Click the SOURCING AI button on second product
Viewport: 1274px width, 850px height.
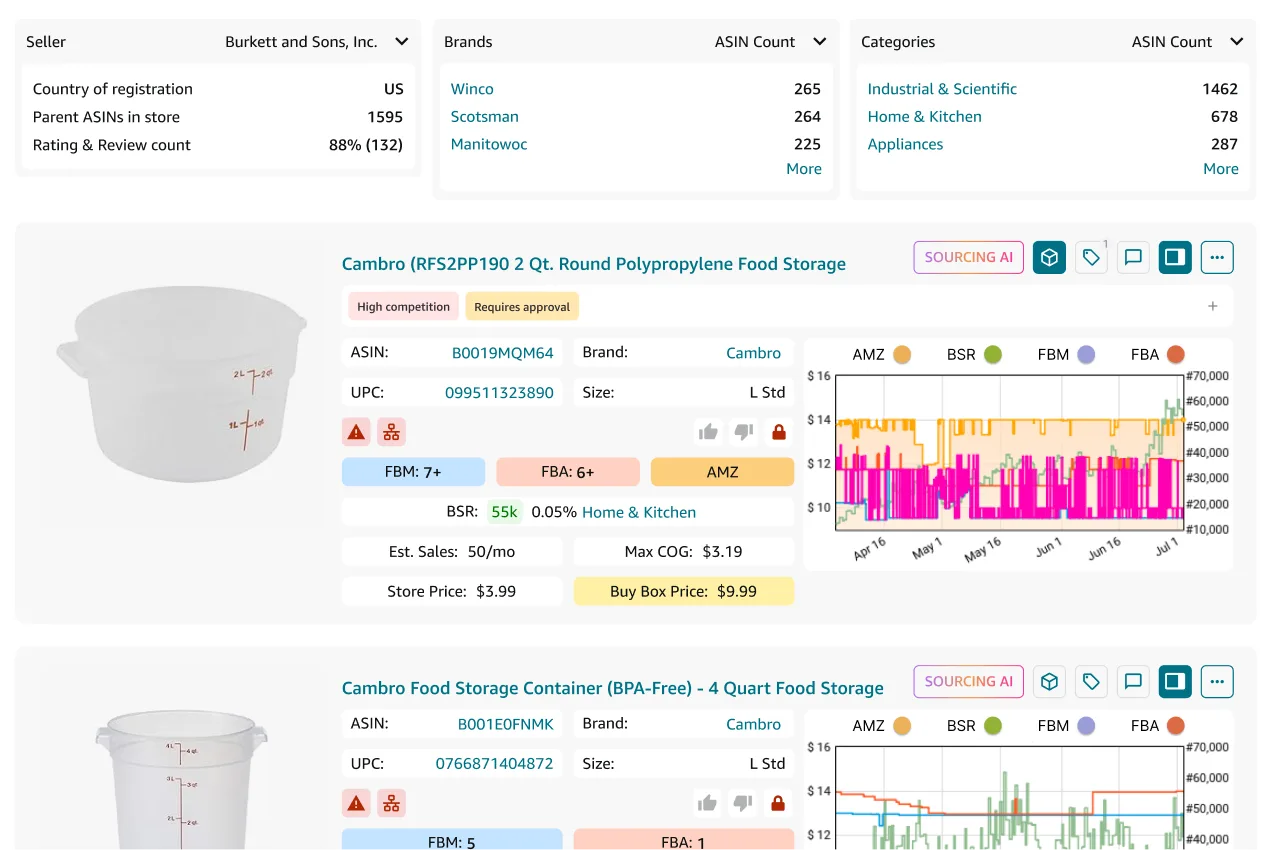click(968, 681)
